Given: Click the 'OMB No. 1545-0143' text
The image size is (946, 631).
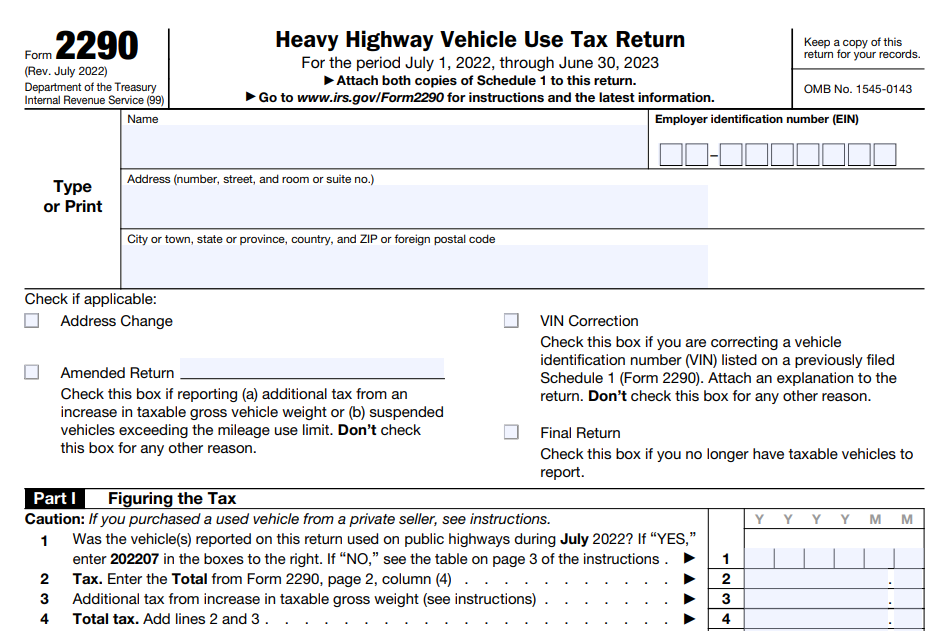Looking at the screenshot, I should pyautogui.click(x=858, y=89).
